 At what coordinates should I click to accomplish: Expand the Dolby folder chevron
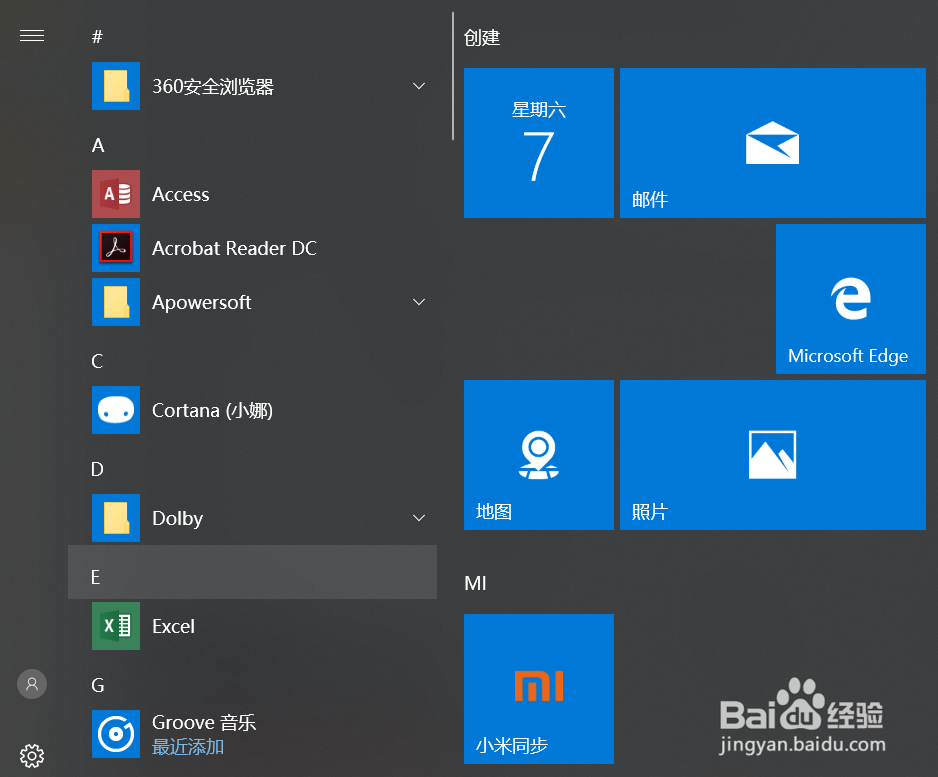click(419, 518)
